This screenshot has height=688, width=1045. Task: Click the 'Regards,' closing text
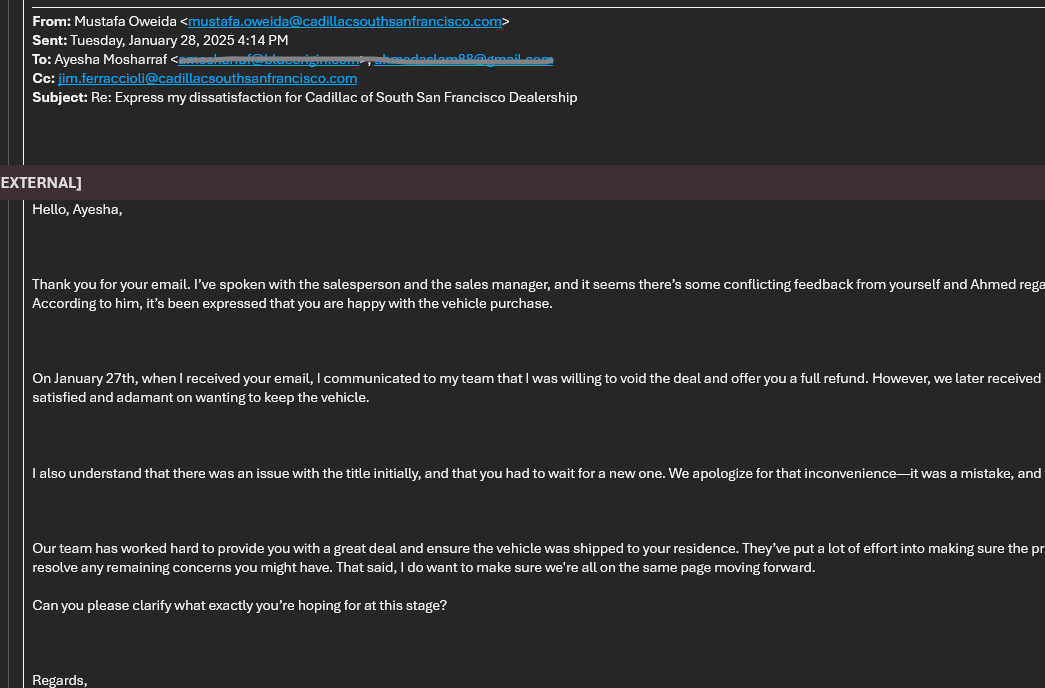click(x=59, y=680)
